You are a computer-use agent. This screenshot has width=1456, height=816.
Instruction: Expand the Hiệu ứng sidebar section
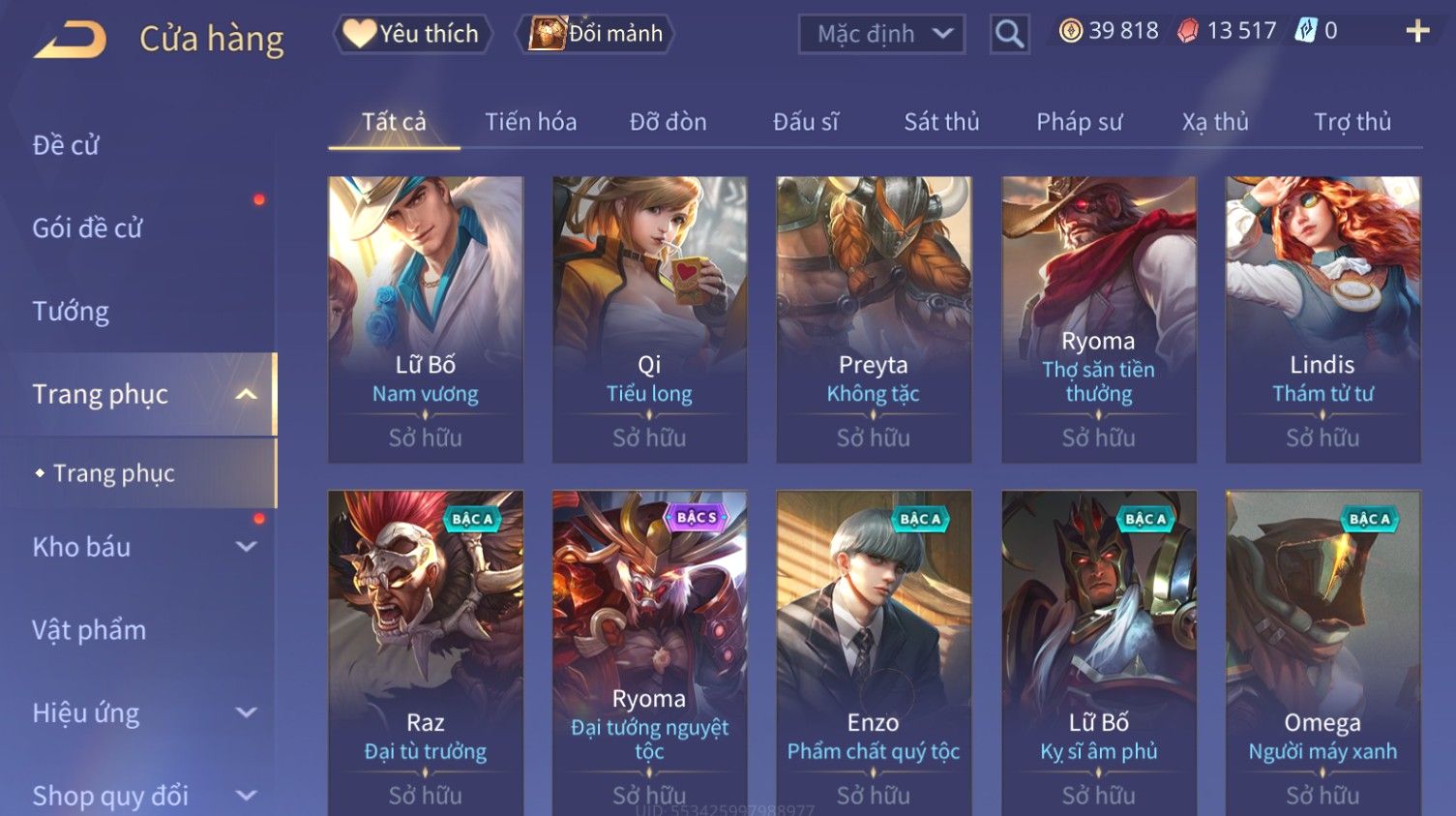point(247,713)
